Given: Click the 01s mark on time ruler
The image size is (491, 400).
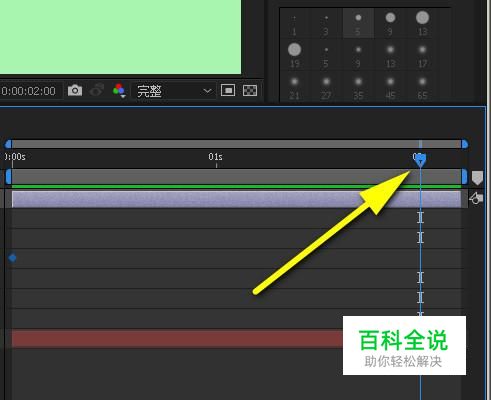Looking at the screenshot, I should point(216,157).
